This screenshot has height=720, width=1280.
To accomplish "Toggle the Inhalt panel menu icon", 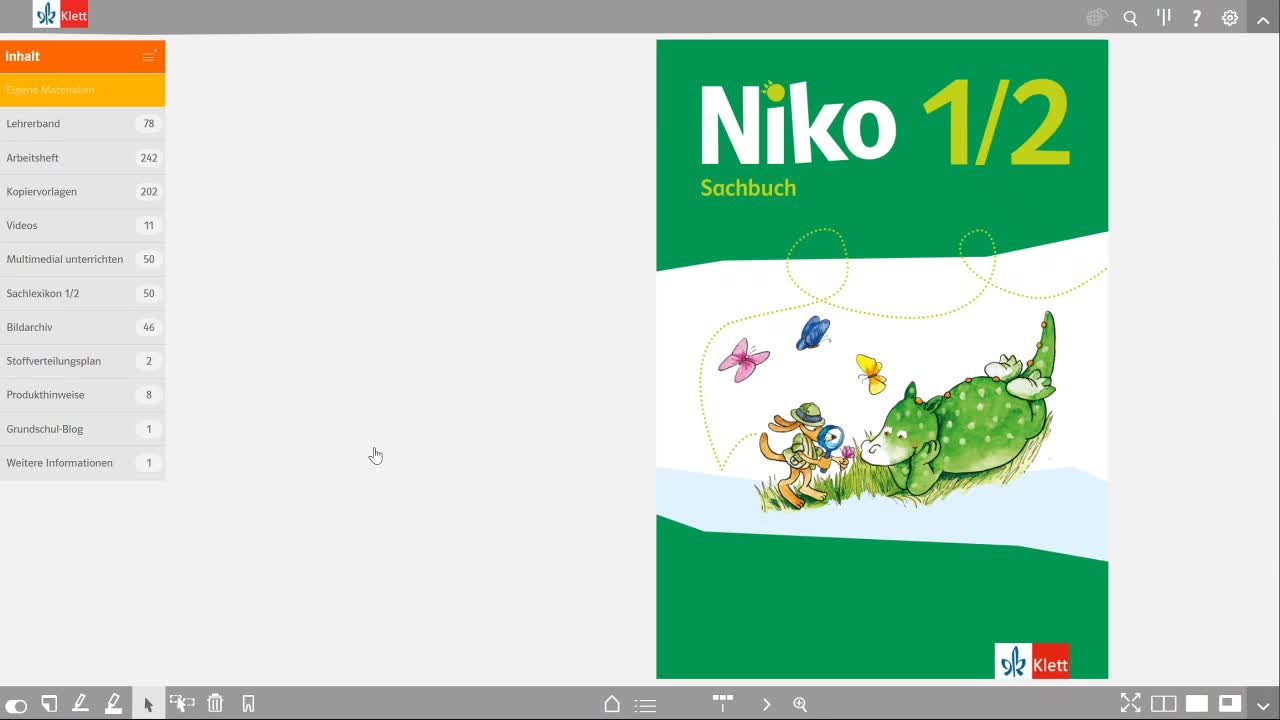I will coord(149,56).
